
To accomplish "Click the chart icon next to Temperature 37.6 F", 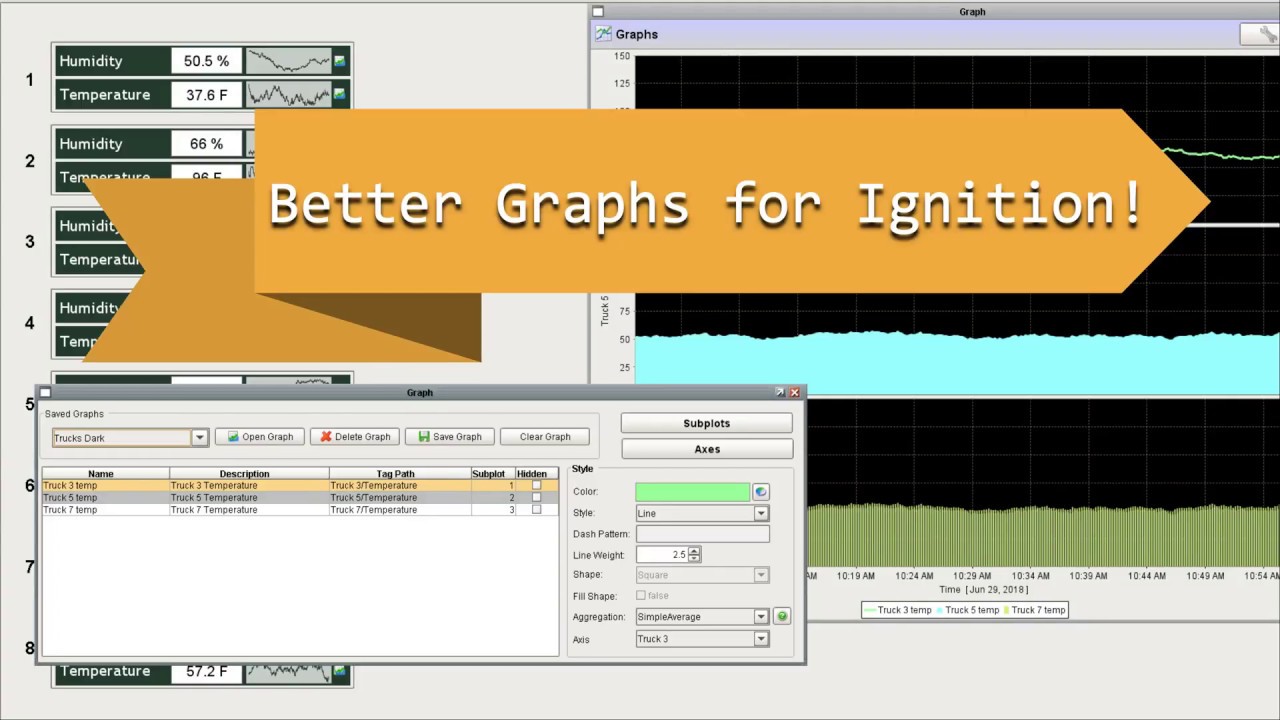I will pyautogui.click(x=340, y=95).
